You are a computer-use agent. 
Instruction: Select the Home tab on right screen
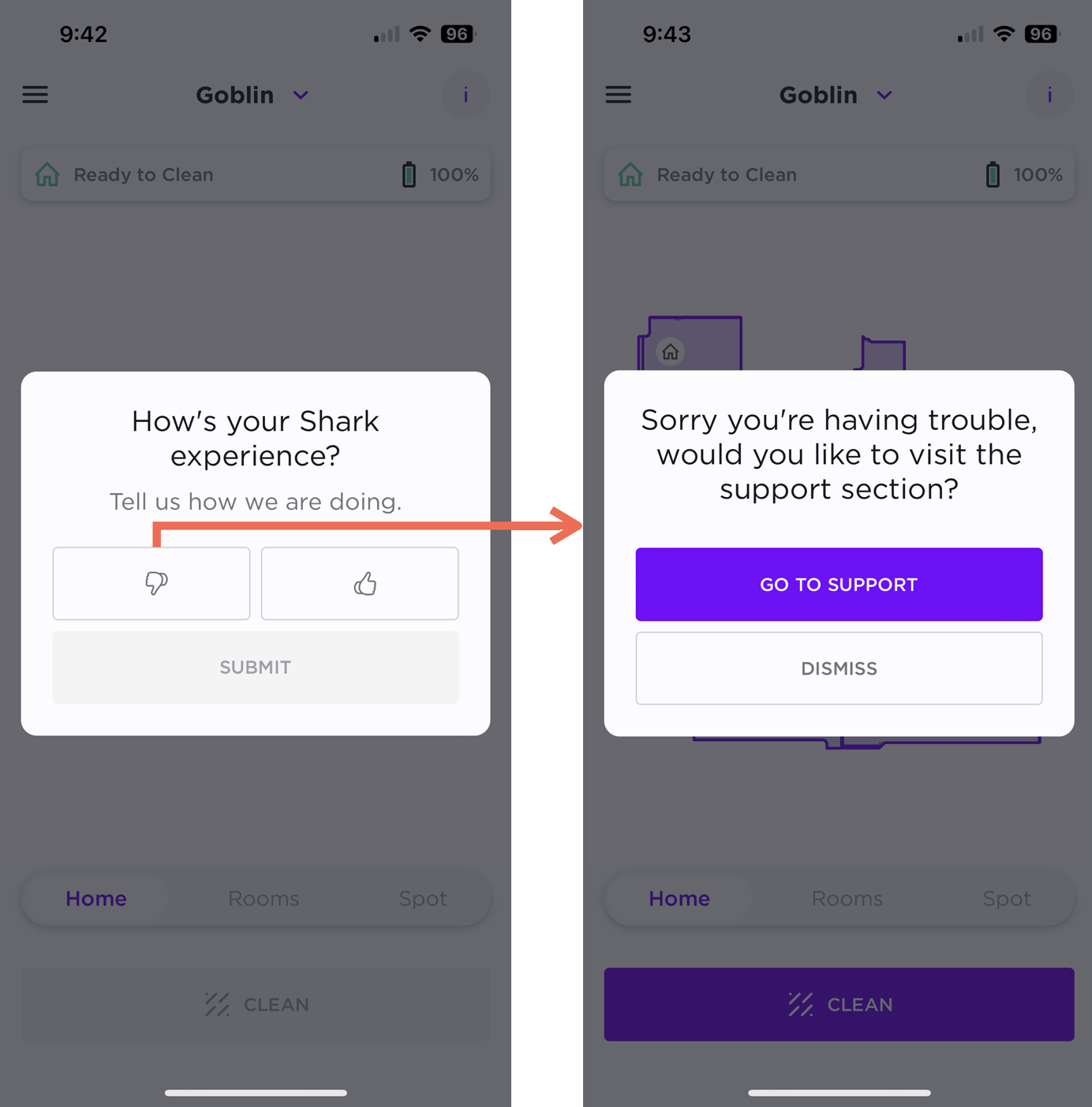(x=679, y=899)
